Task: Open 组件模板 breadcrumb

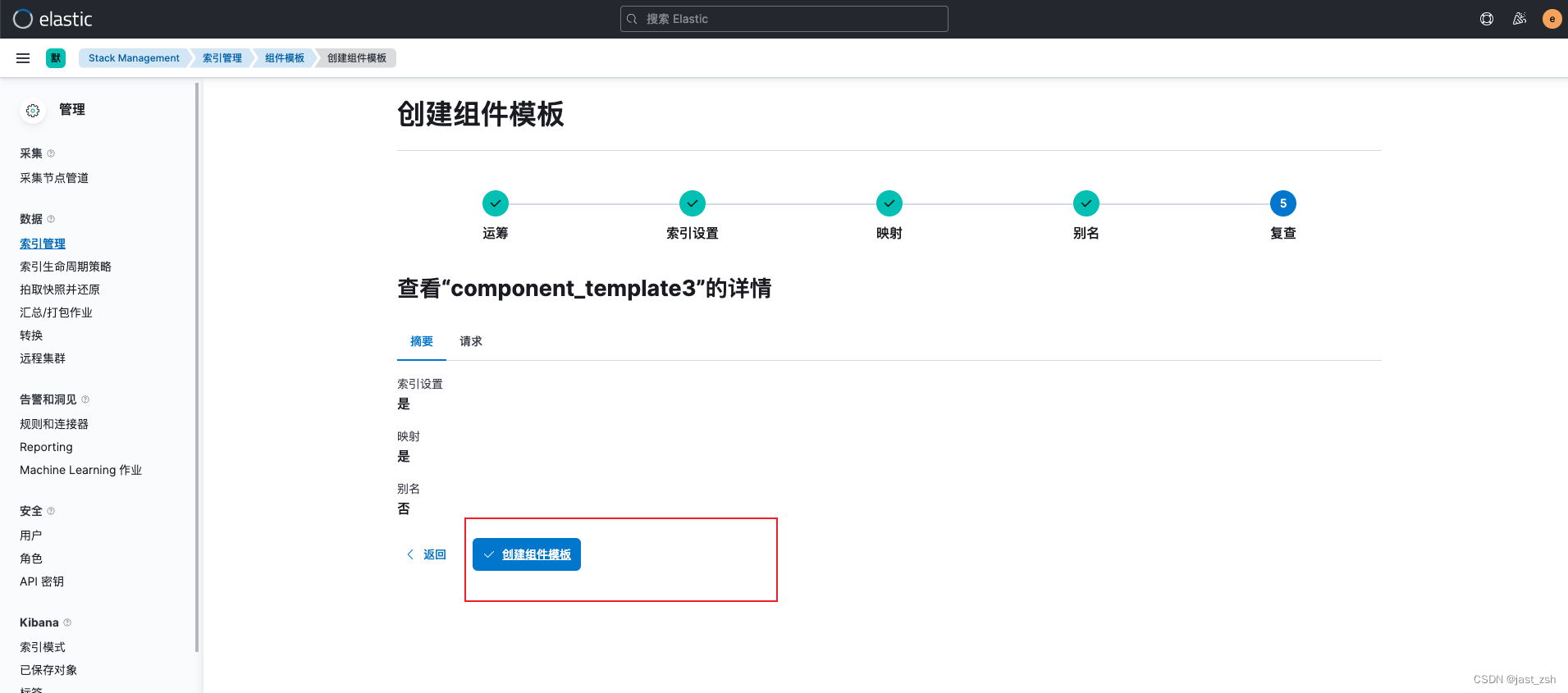Action: [285, 58]
